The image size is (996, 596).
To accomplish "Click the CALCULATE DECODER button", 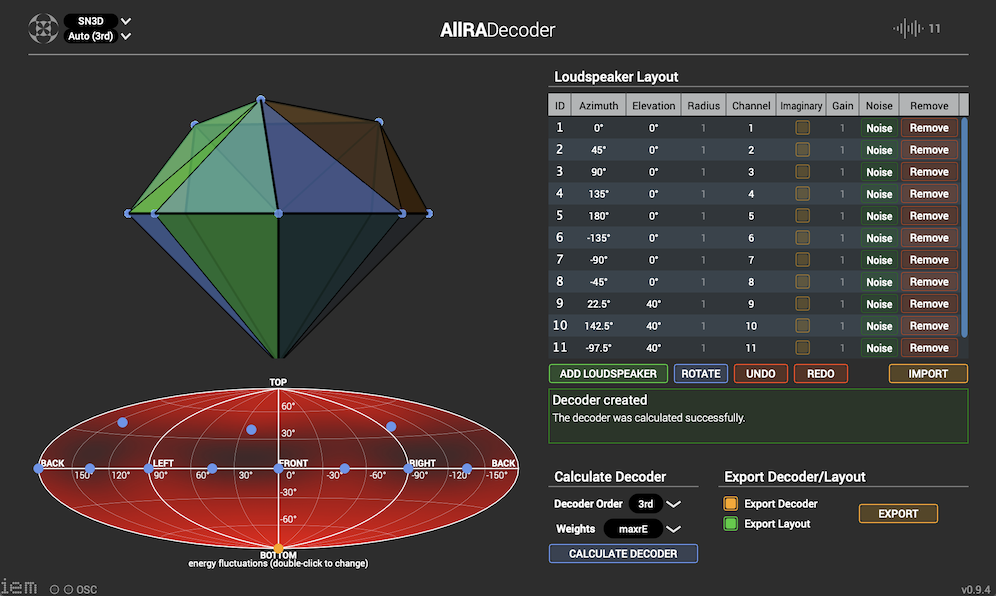I will 623,553.
